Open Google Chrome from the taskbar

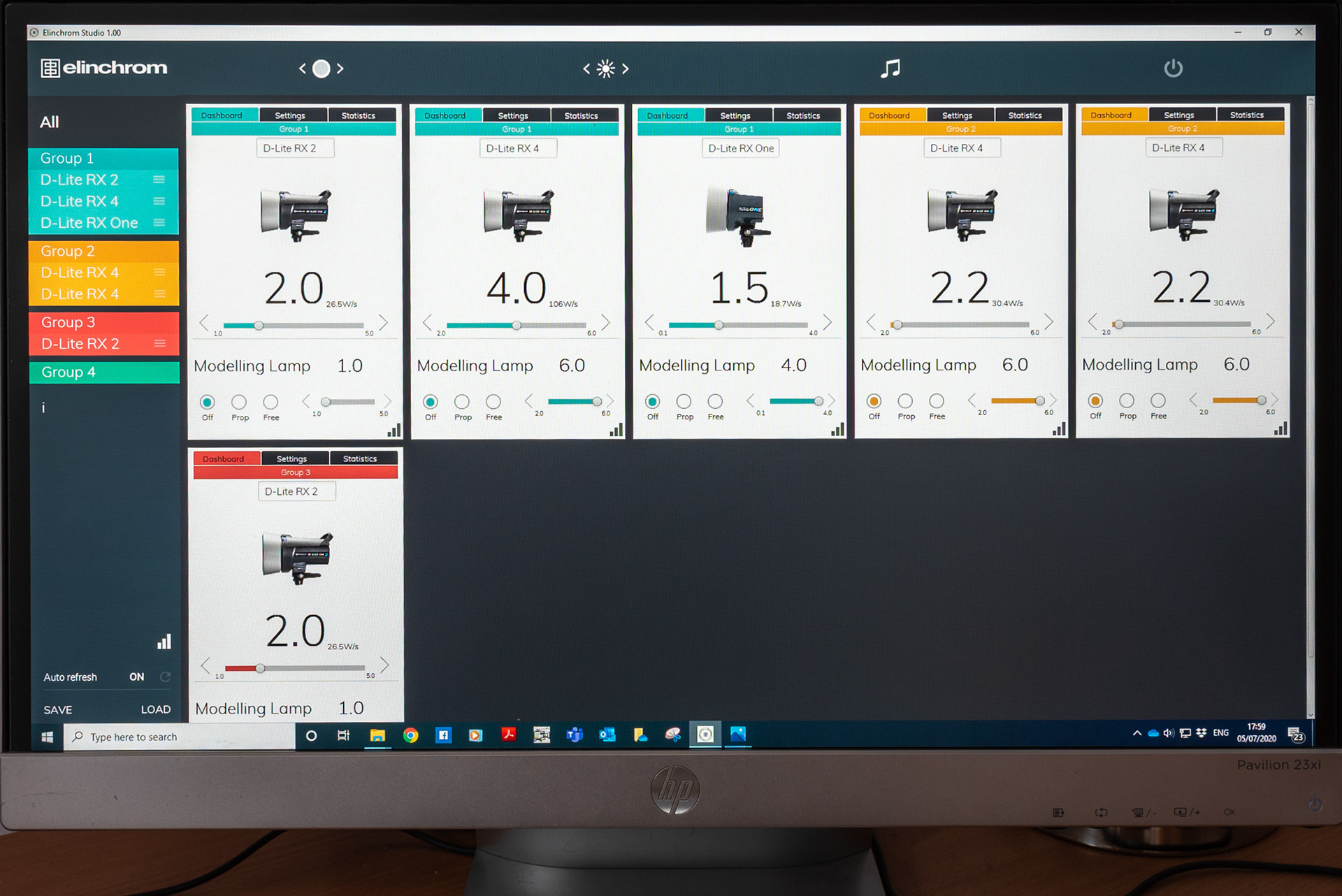click(410, 735)
